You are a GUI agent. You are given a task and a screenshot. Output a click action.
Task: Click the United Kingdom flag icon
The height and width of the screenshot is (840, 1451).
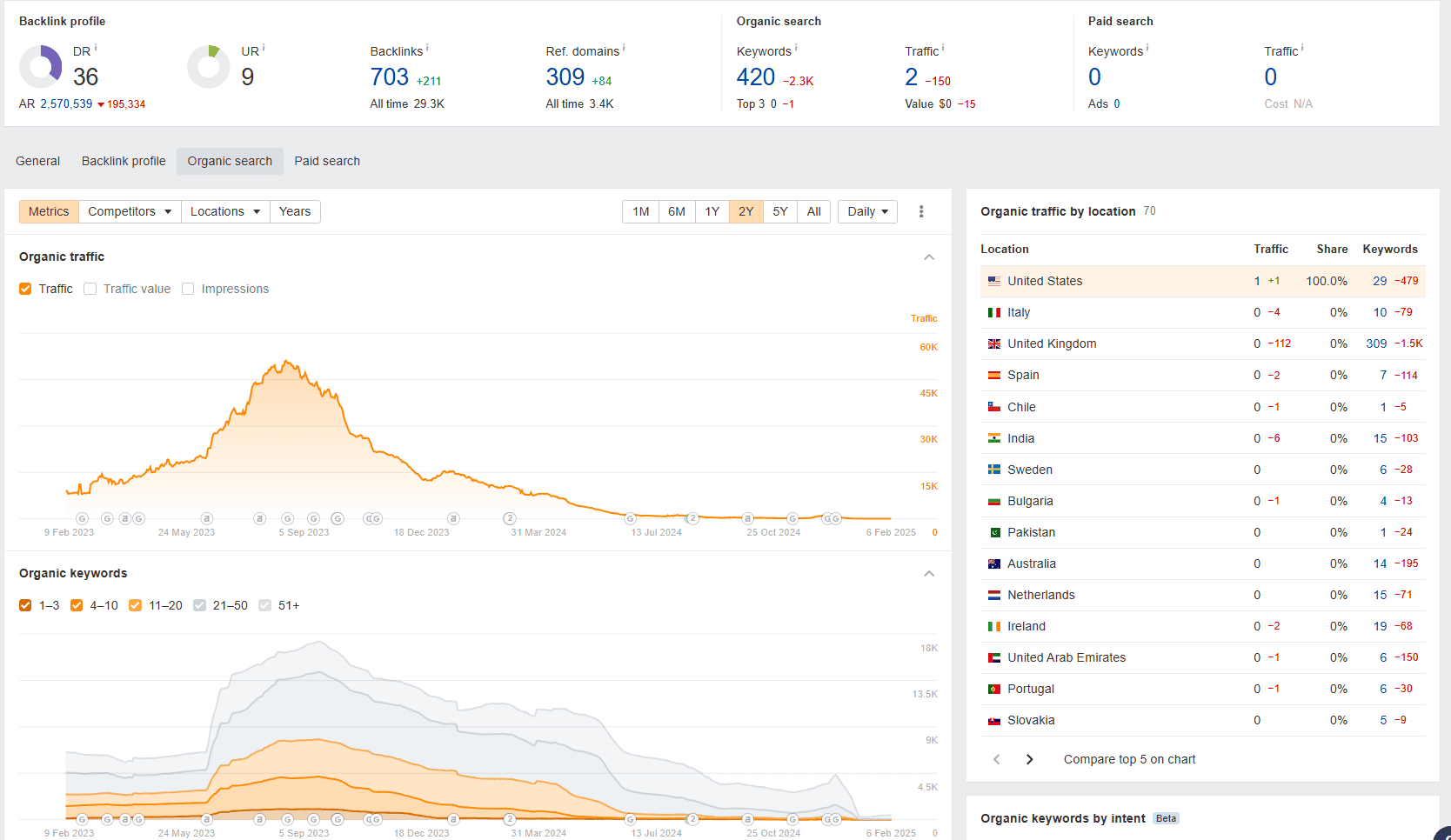(x=993, y=344)
